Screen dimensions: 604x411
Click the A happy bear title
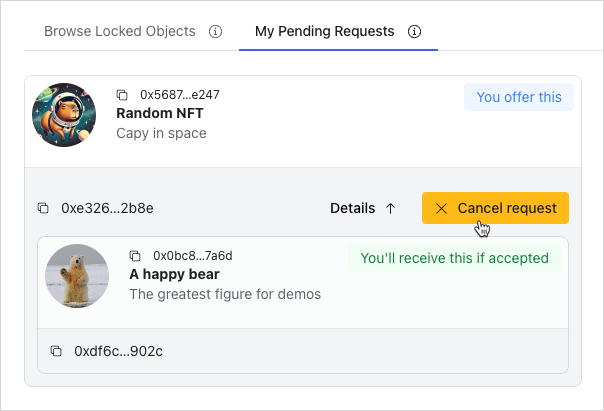coord(174,274)
